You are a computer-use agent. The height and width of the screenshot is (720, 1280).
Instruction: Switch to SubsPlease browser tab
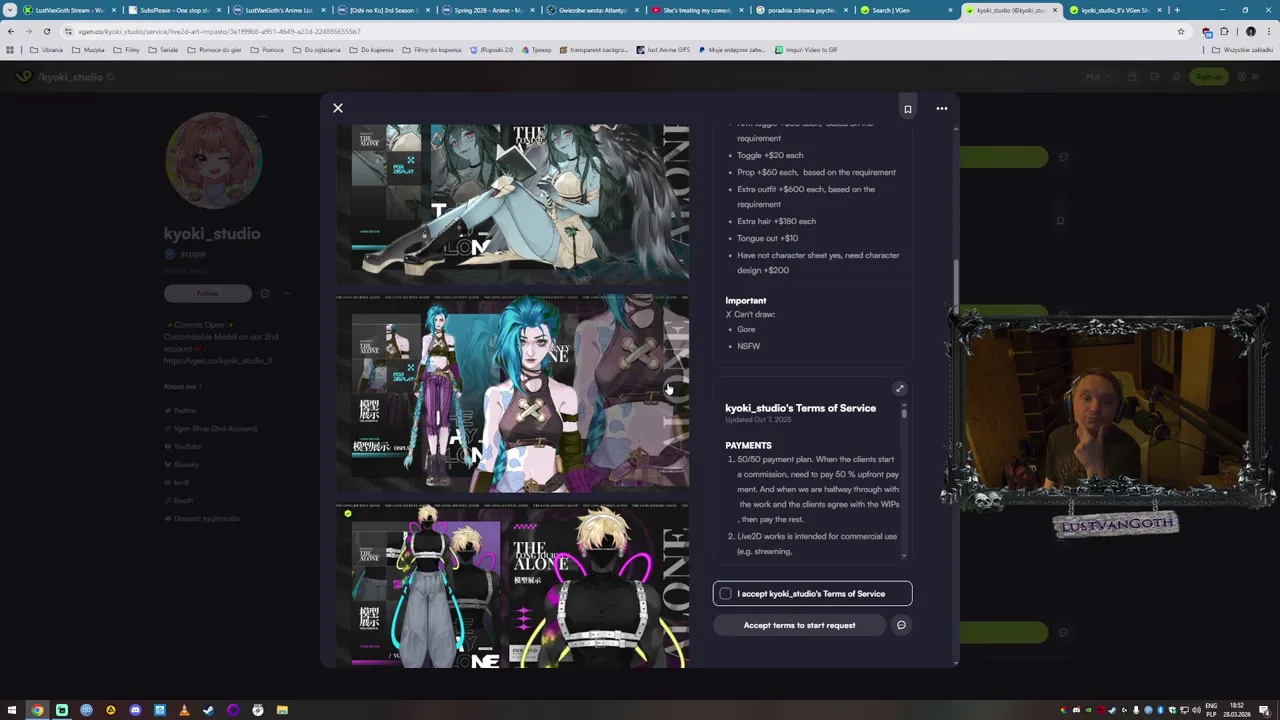tap(174, 10)
